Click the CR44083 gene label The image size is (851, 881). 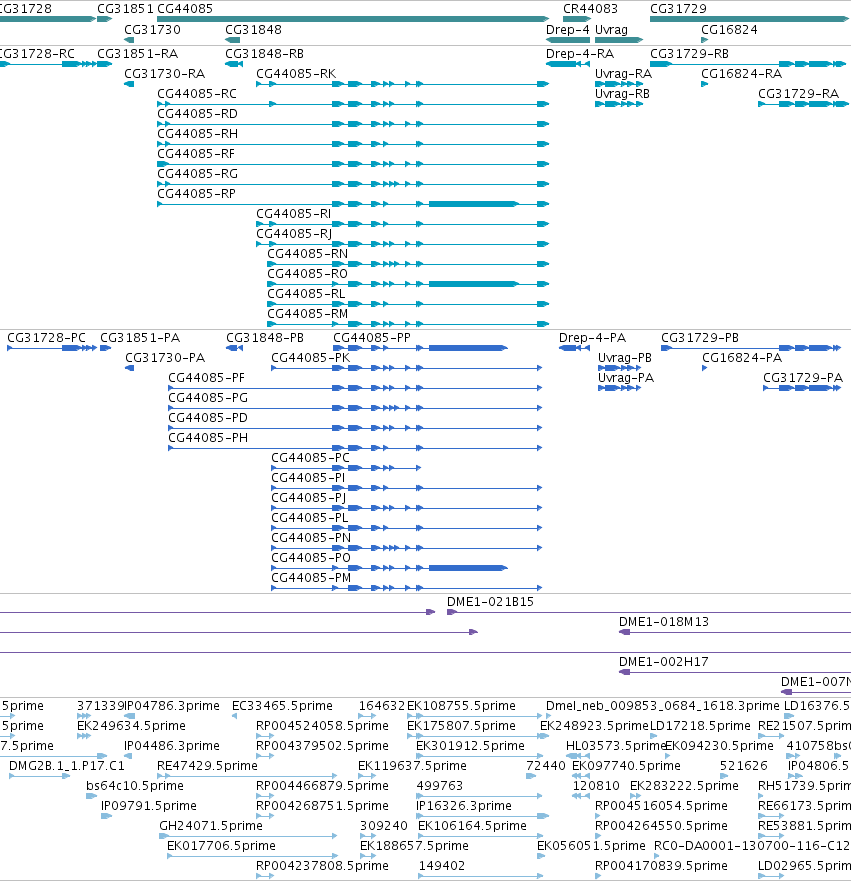[590, 9]
